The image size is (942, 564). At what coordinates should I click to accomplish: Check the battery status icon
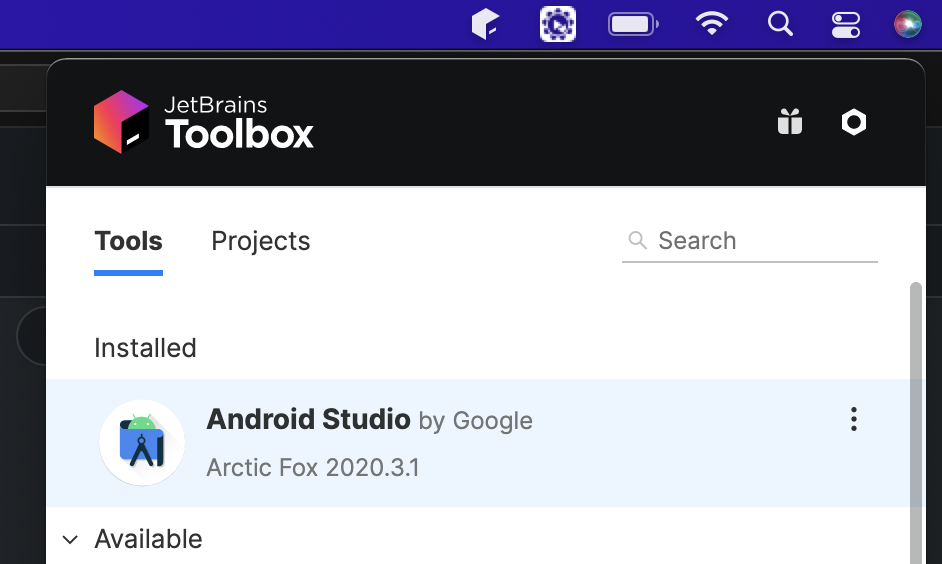point(633,25)
